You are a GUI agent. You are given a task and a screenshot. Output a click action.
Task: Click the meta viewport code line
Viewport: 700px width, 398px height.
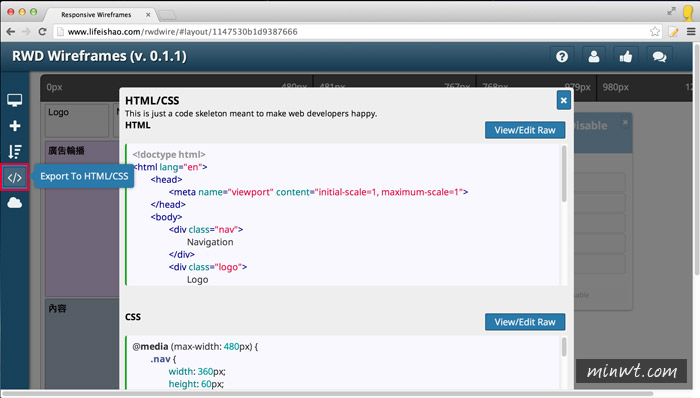point(318,192)
